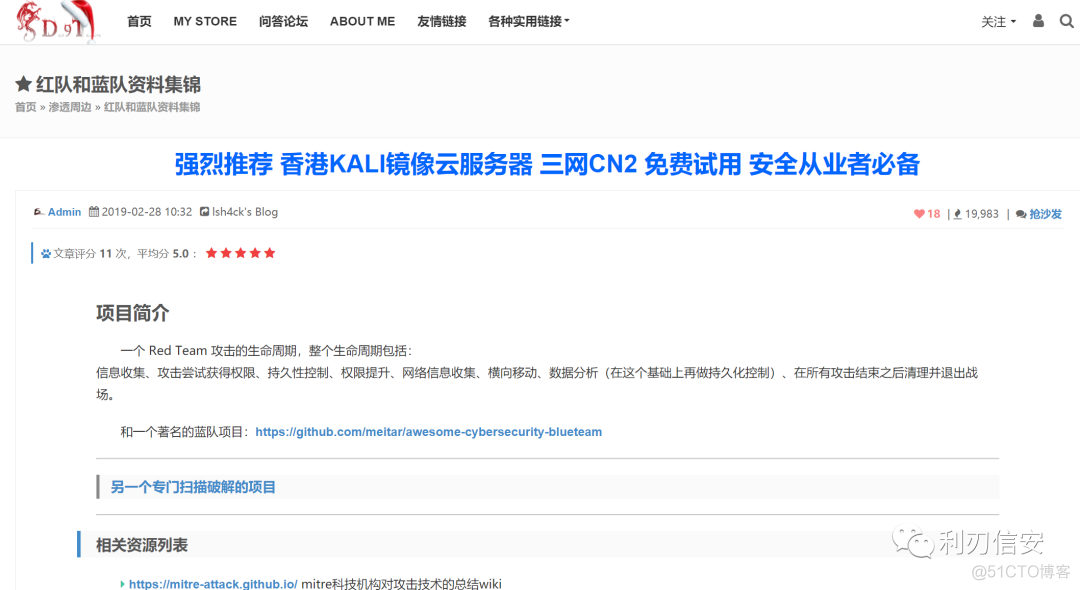Image resolution: width=1080 pixels, height=590 pixels.
Task: Click the star icon beside the page title
Action: [23, 84]
